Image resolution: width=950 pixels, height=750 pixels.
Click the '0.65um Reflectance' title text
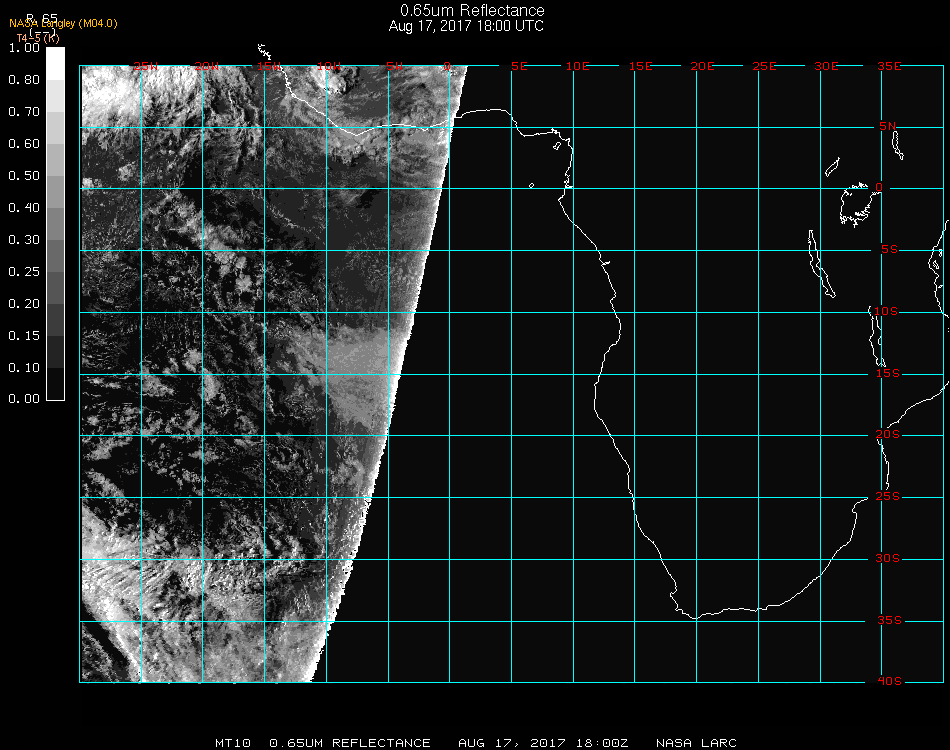point(472,10)
